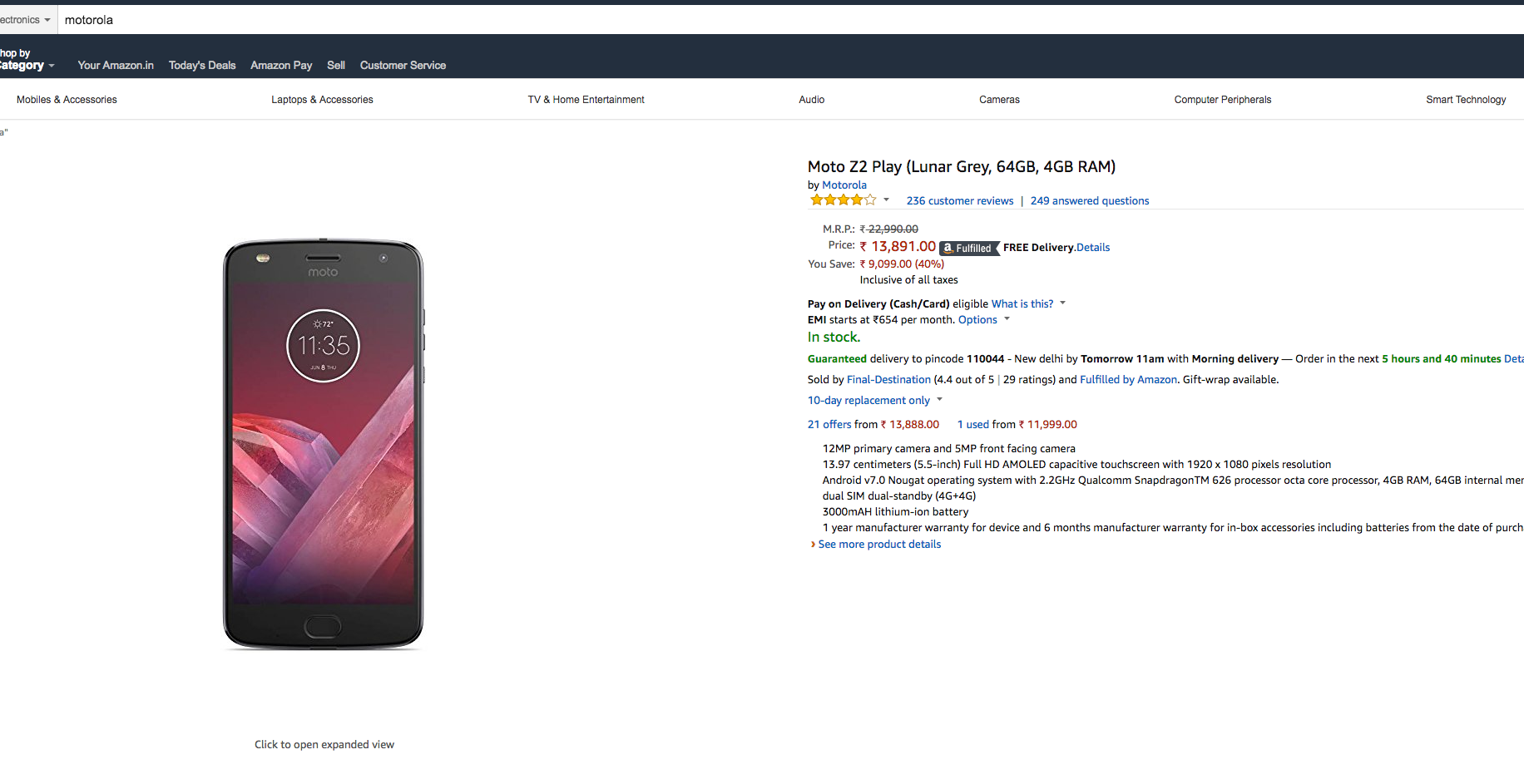Open the Shop by Category dropdown
Viewport: 1524px width, 784px height.
(27, 60)
